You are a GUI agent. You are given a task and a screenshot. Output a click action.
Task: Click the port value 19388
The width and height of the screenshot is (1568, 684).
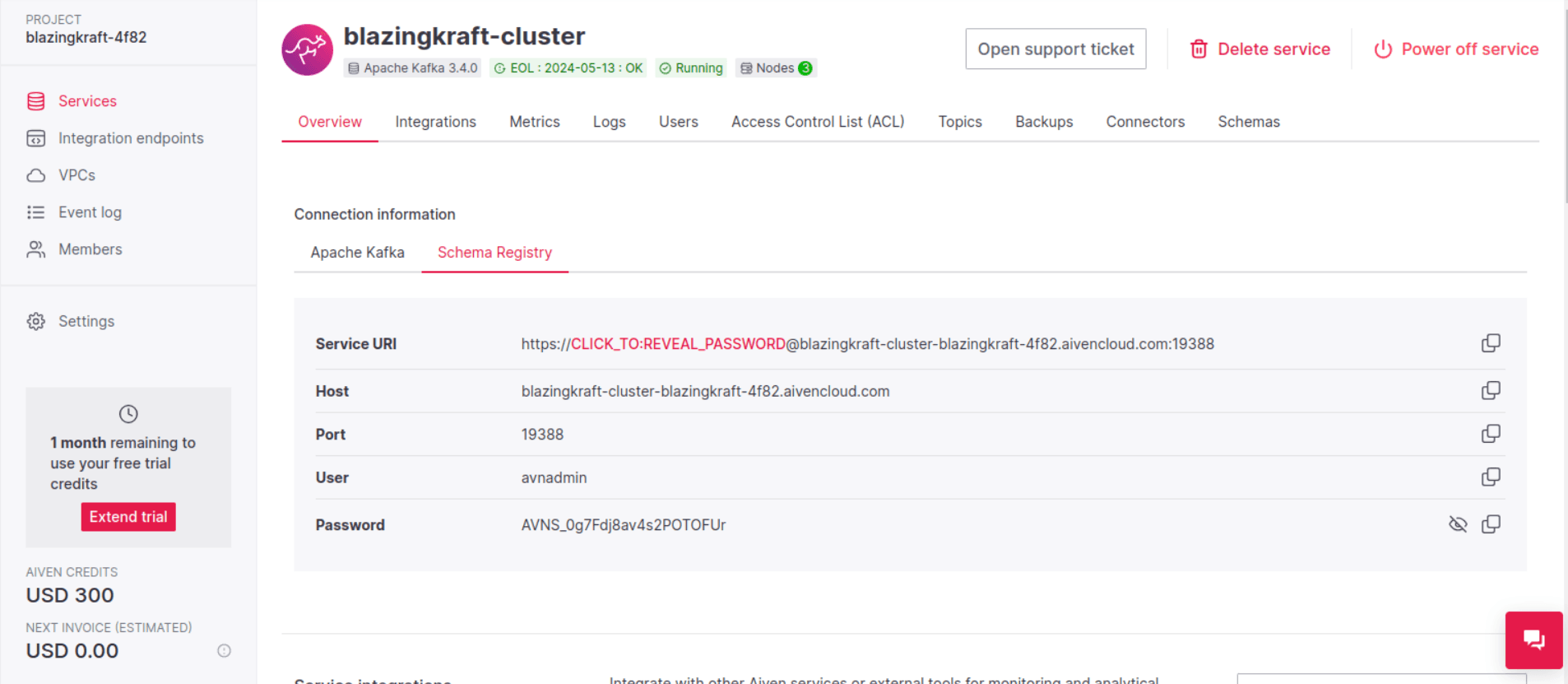point(542,435)
